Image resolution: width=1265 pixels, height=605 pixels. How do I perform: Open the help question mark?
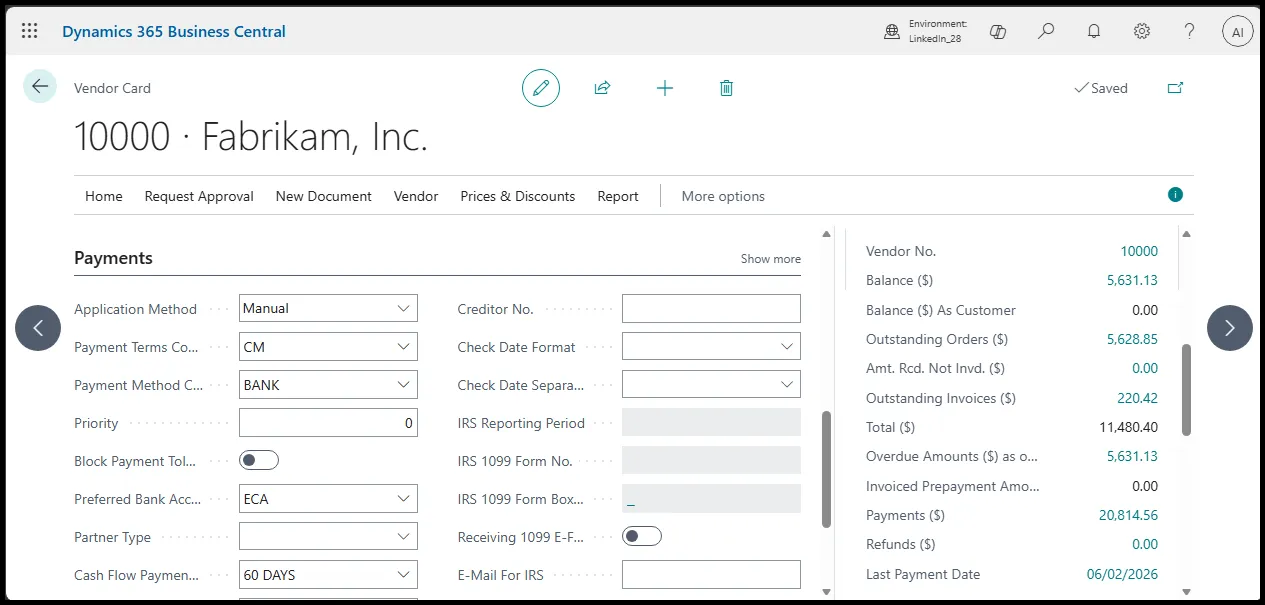1190,32
